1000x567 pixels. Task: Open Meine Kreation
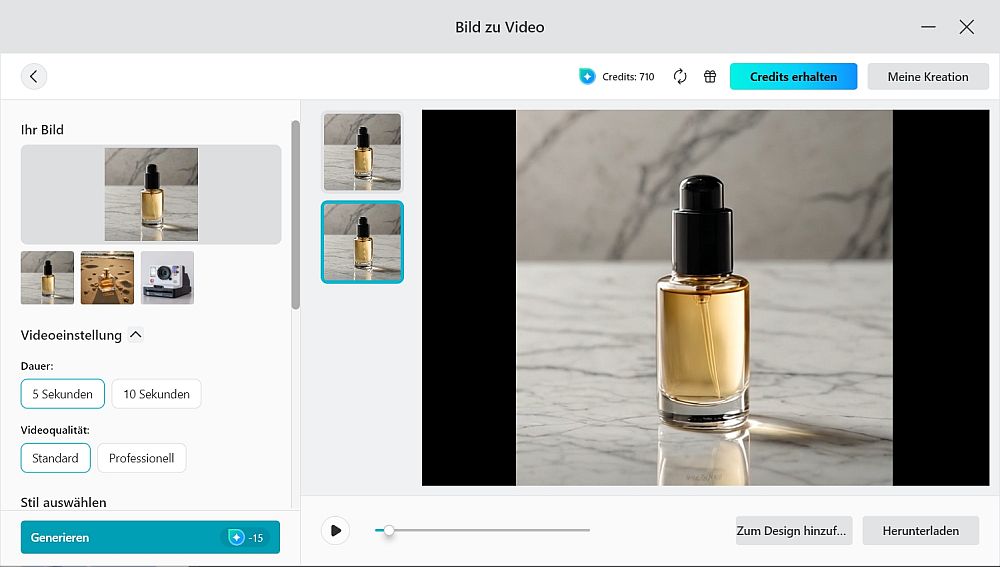[x=928, y=77]
